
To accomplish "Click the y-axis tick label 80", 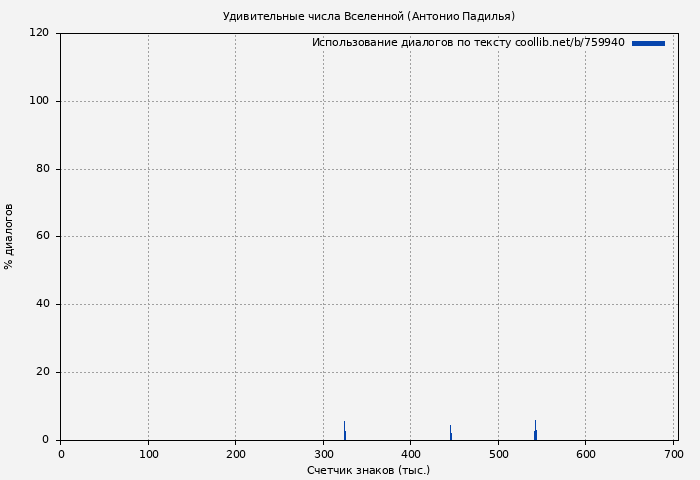I will [x=42, y=169].
